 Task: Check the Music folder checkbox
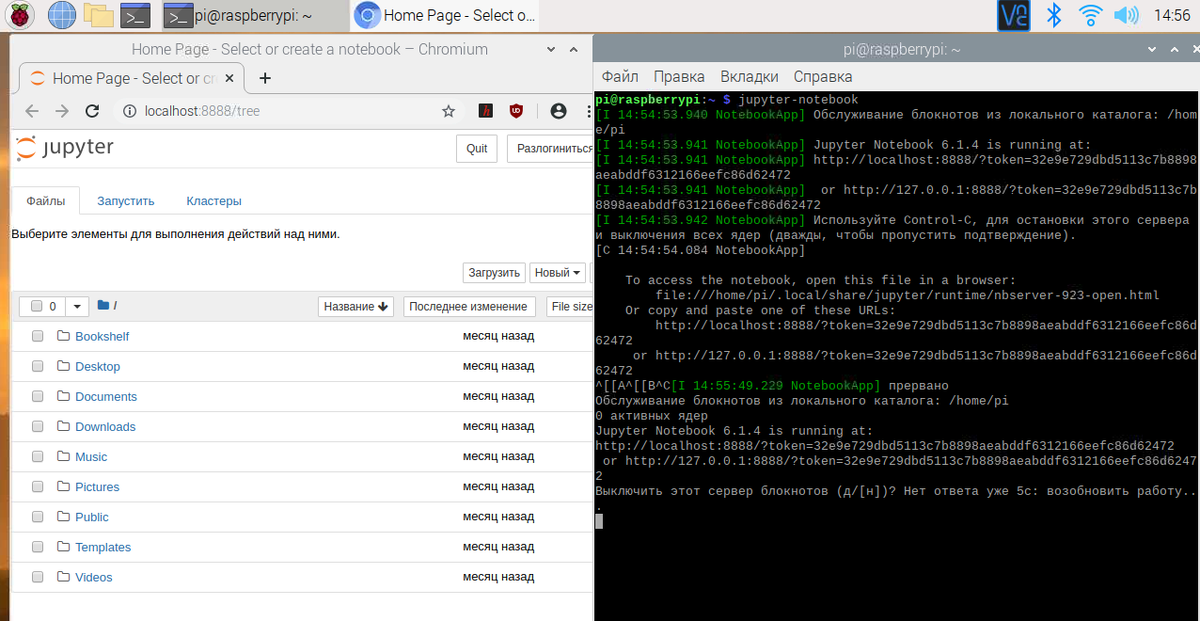[38, 456]
